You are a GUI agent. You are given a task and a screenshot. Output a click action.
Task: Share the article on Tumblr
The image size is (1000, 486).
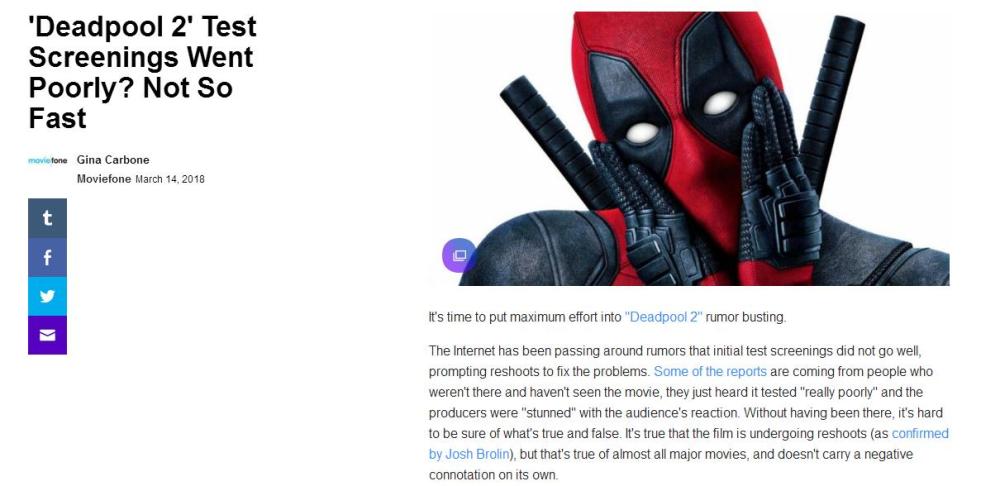pyautogui.click(x=47, y=218)
